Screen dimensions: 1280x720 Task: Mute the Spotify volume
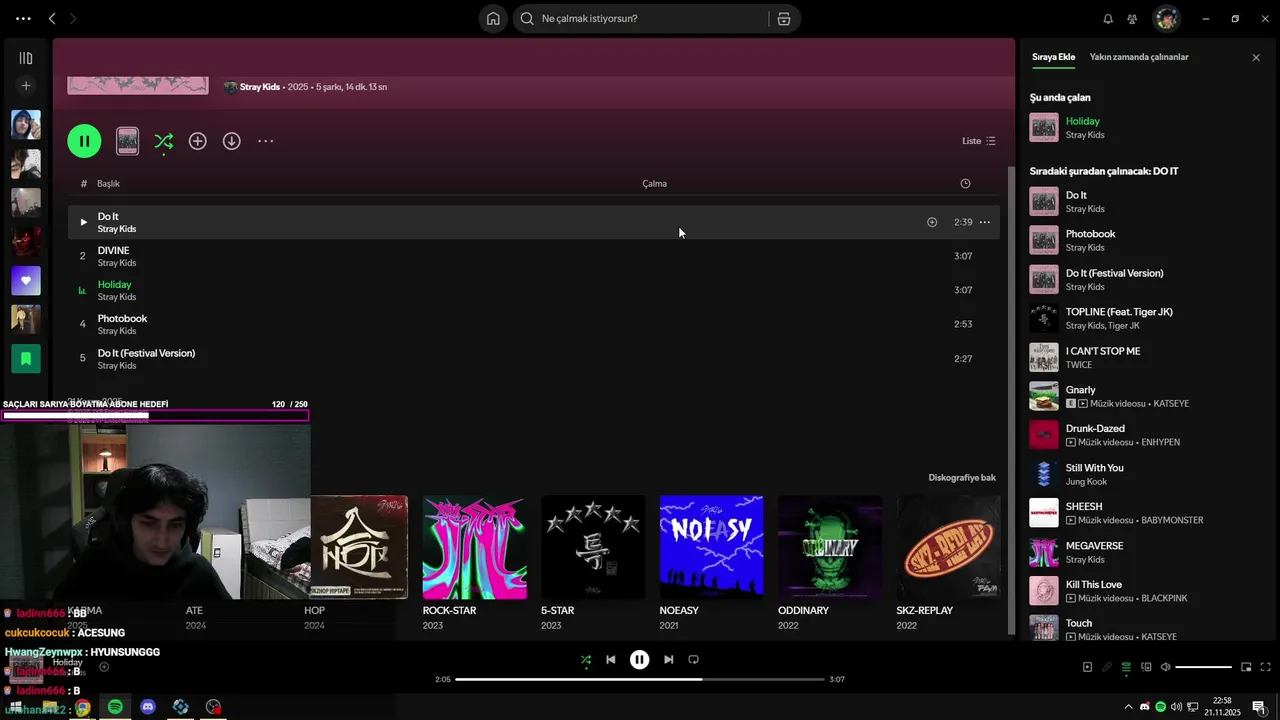tap(1165, 667)
